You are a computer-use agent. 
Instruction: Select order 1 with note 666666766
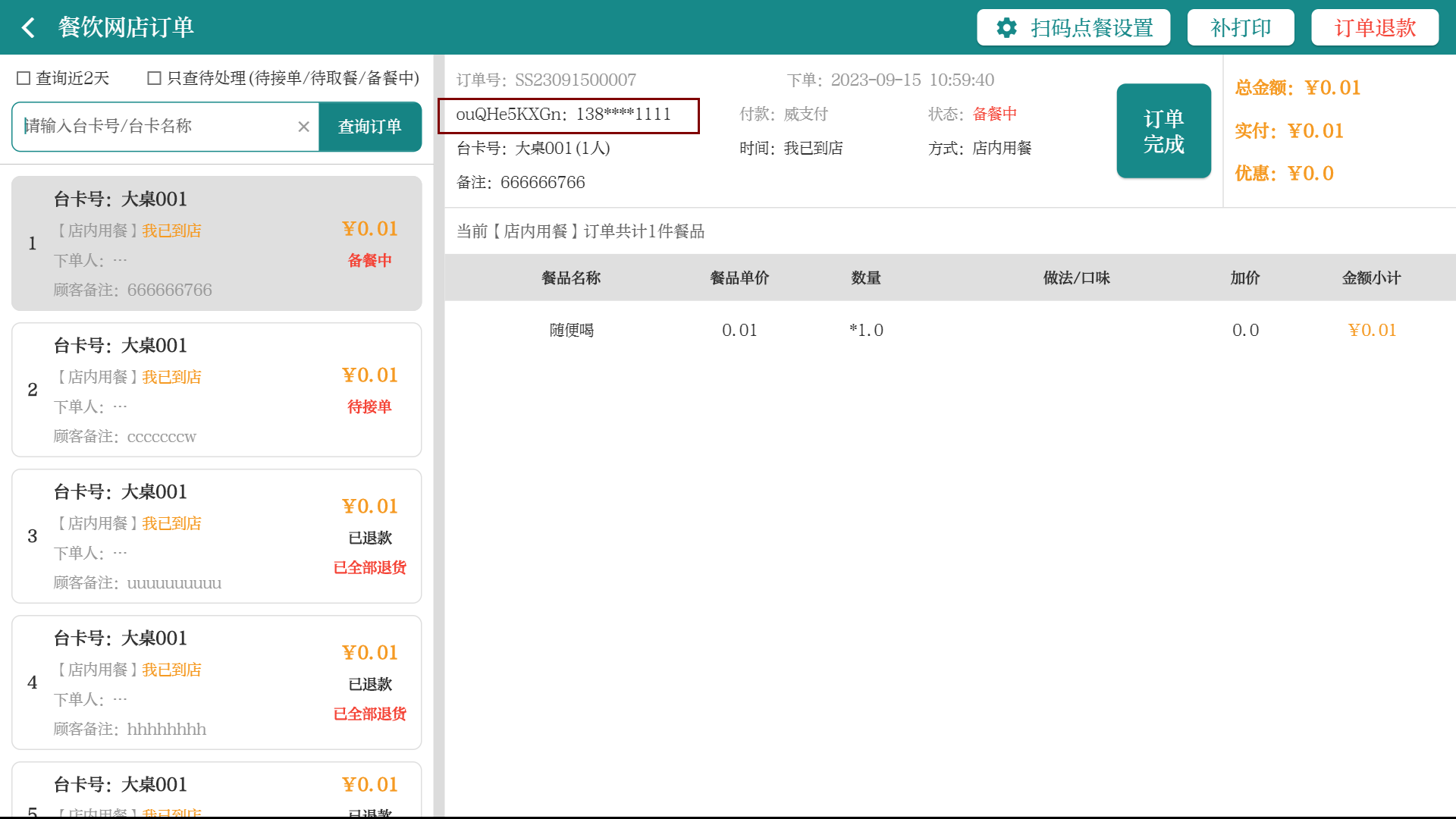pyautogui.click(x=216, y=243)
